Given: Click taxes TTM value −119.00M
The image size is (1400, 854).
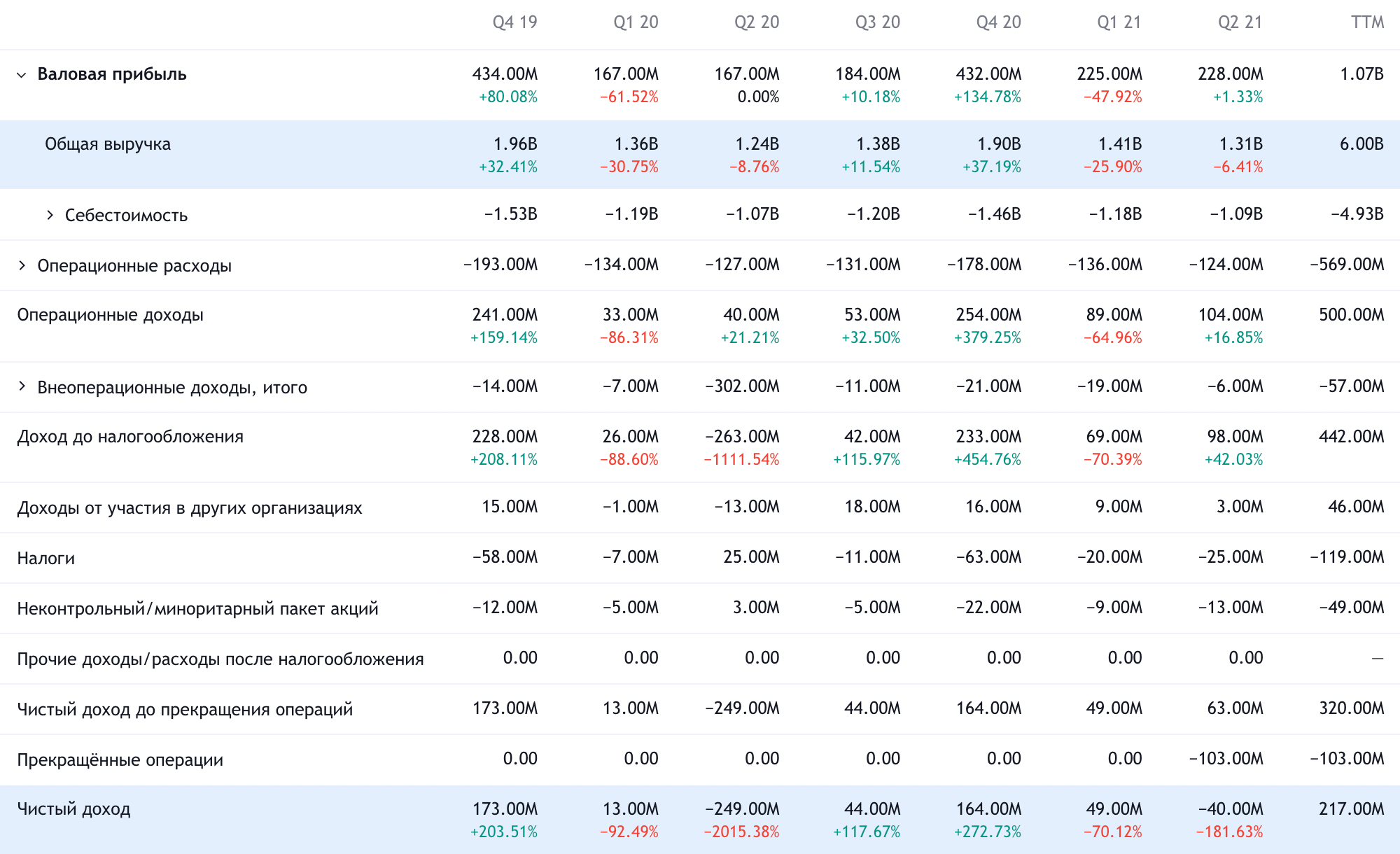Looking at the screenshot, I should click(x=1347, y=557).
